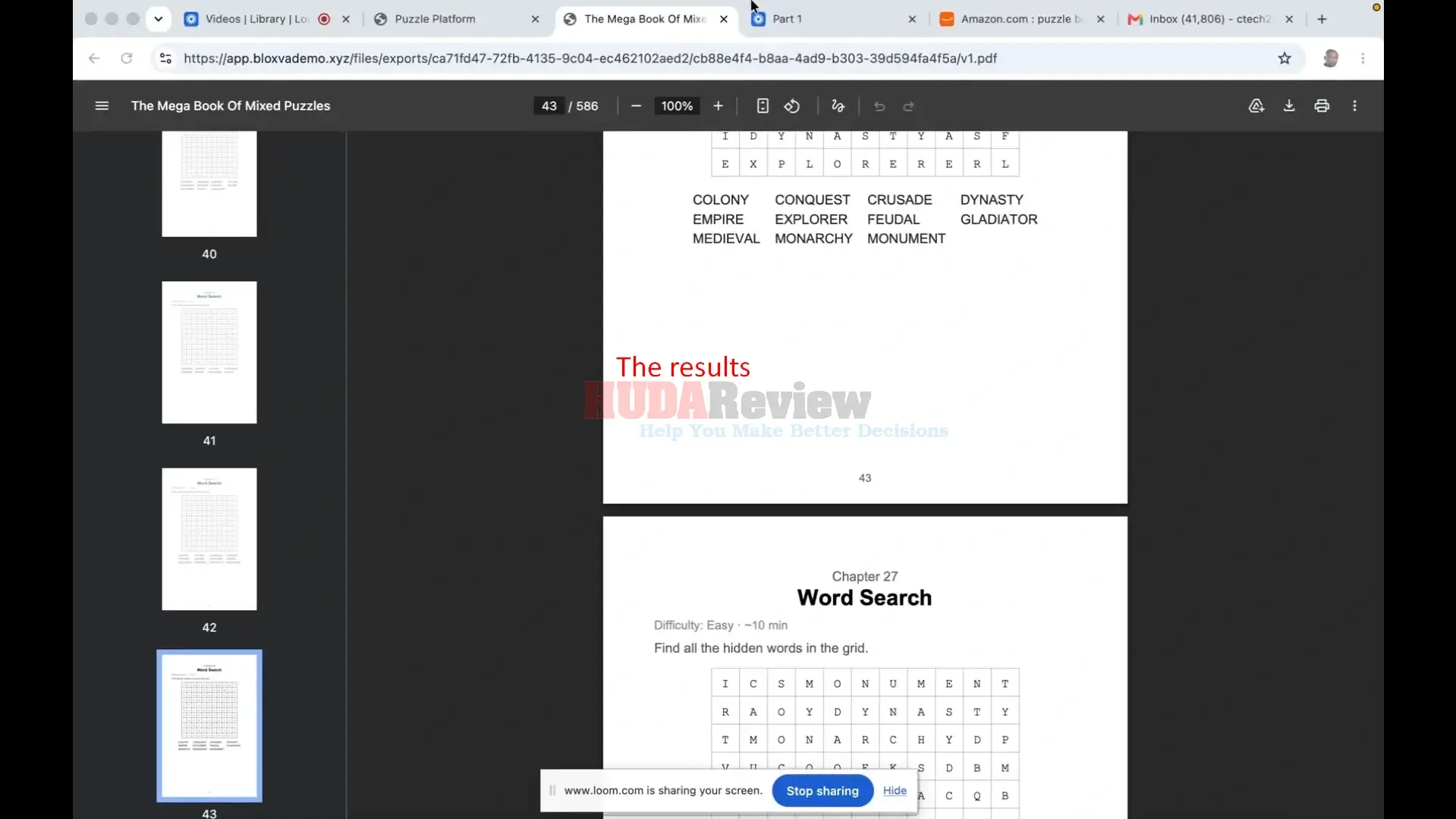
Task: Bookmark this page with the star icon
Action: point(1285,58)
